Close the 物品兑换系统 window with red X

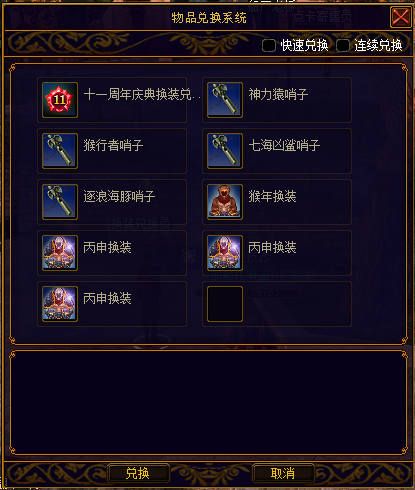coord(400,17)
